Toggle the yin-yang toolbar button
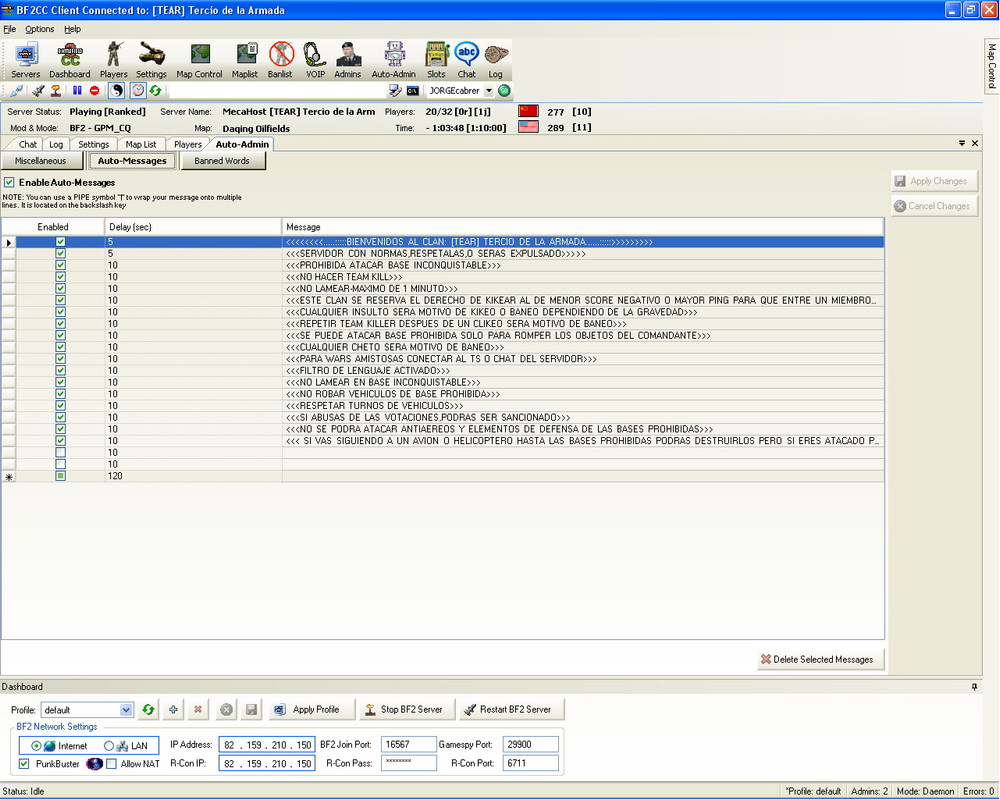The image size is (1000, 800). [x=116, y=91]
